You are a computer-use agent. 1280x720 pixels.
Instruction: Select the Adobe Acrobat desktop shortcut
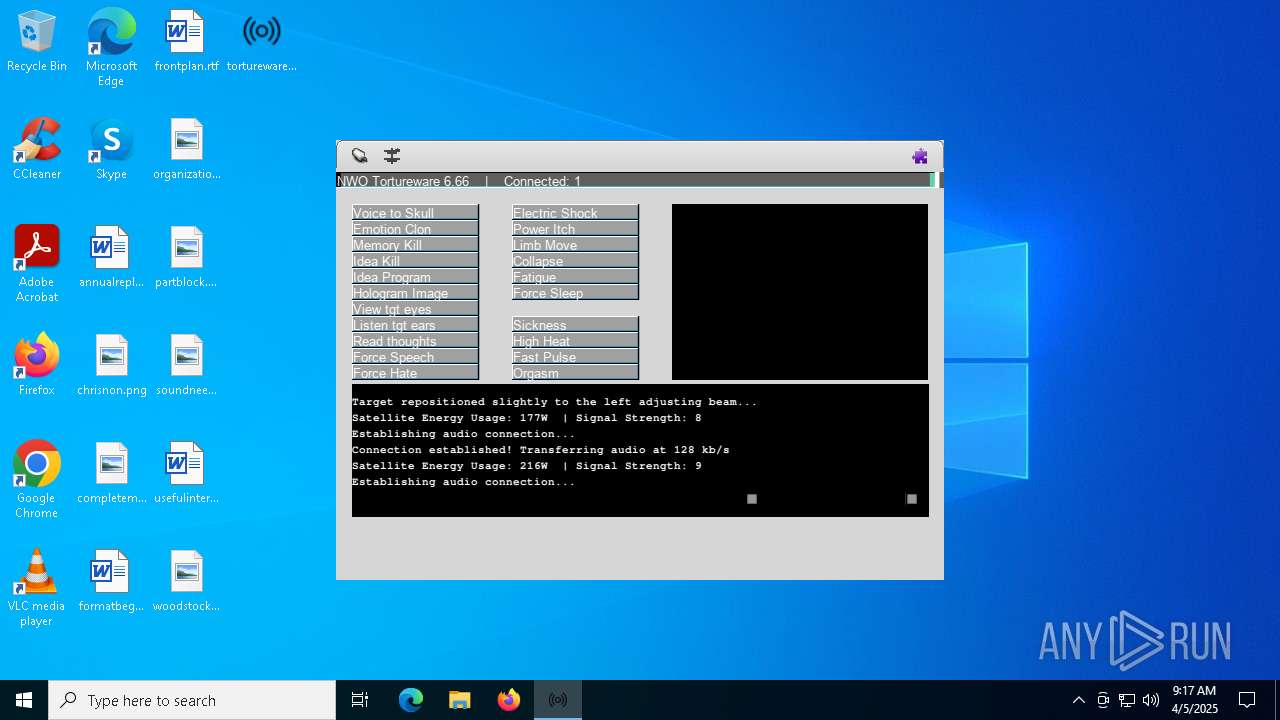[37, 264]
